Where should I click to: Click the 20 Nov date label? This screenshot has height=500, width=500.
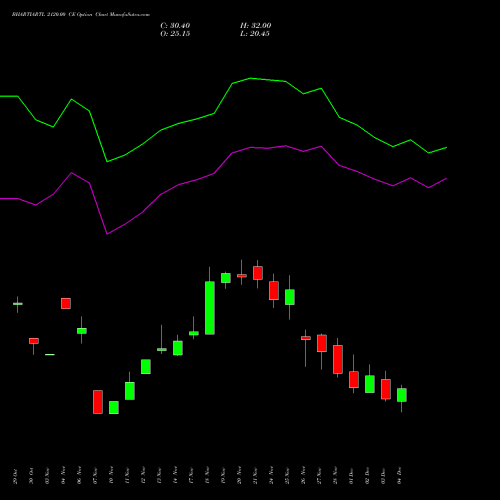click(239, 476)
